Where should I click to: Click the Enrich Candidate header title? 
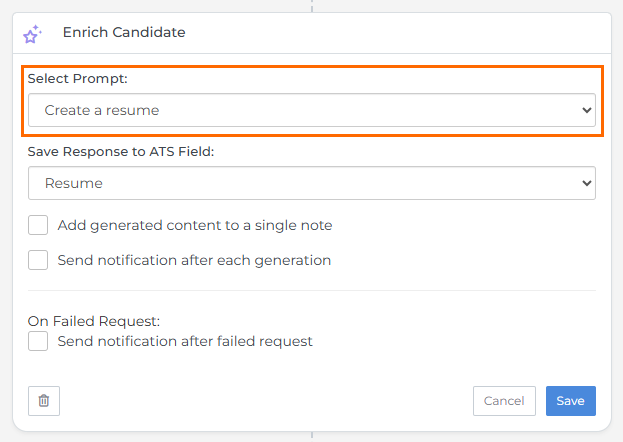pos(124,32)
